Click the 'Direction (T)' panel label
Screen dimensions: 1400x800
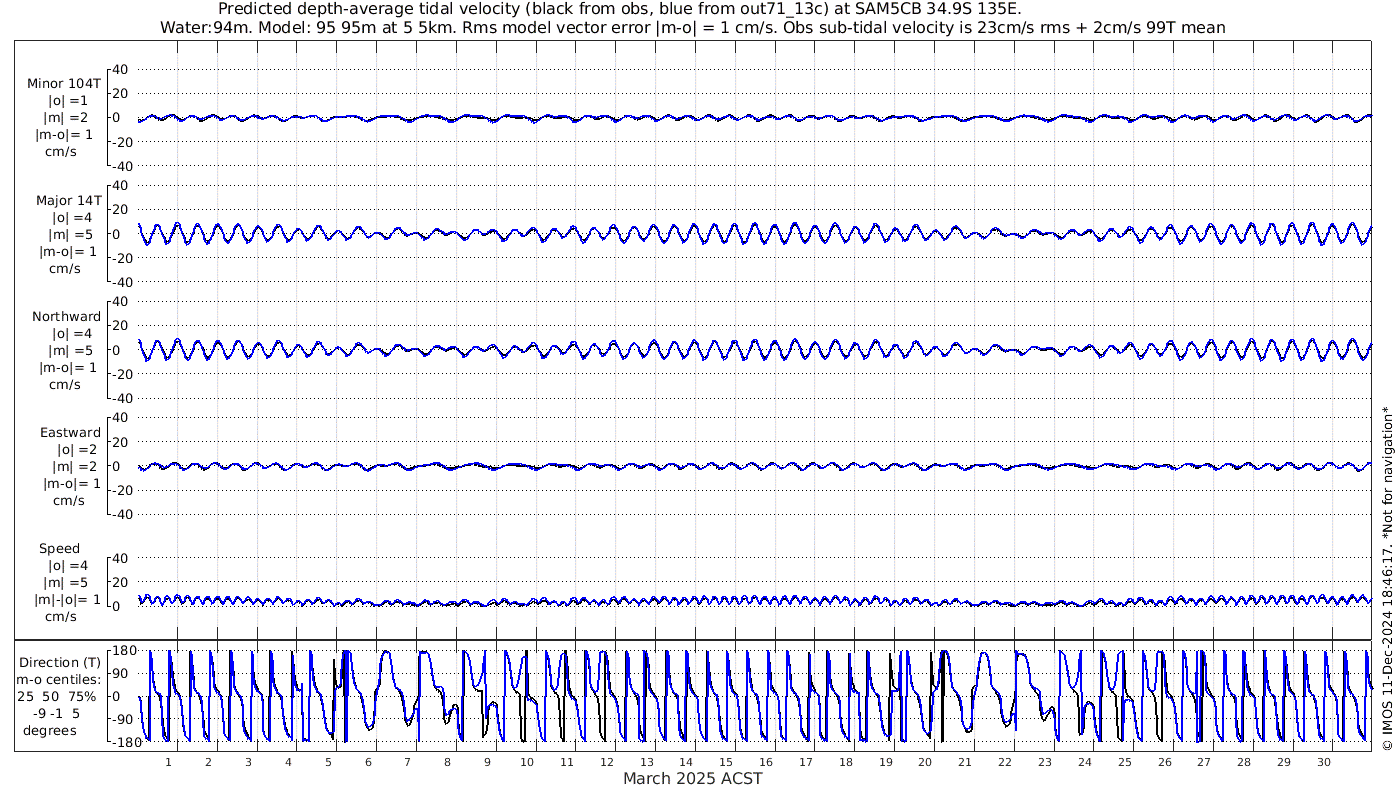(62, 662)
